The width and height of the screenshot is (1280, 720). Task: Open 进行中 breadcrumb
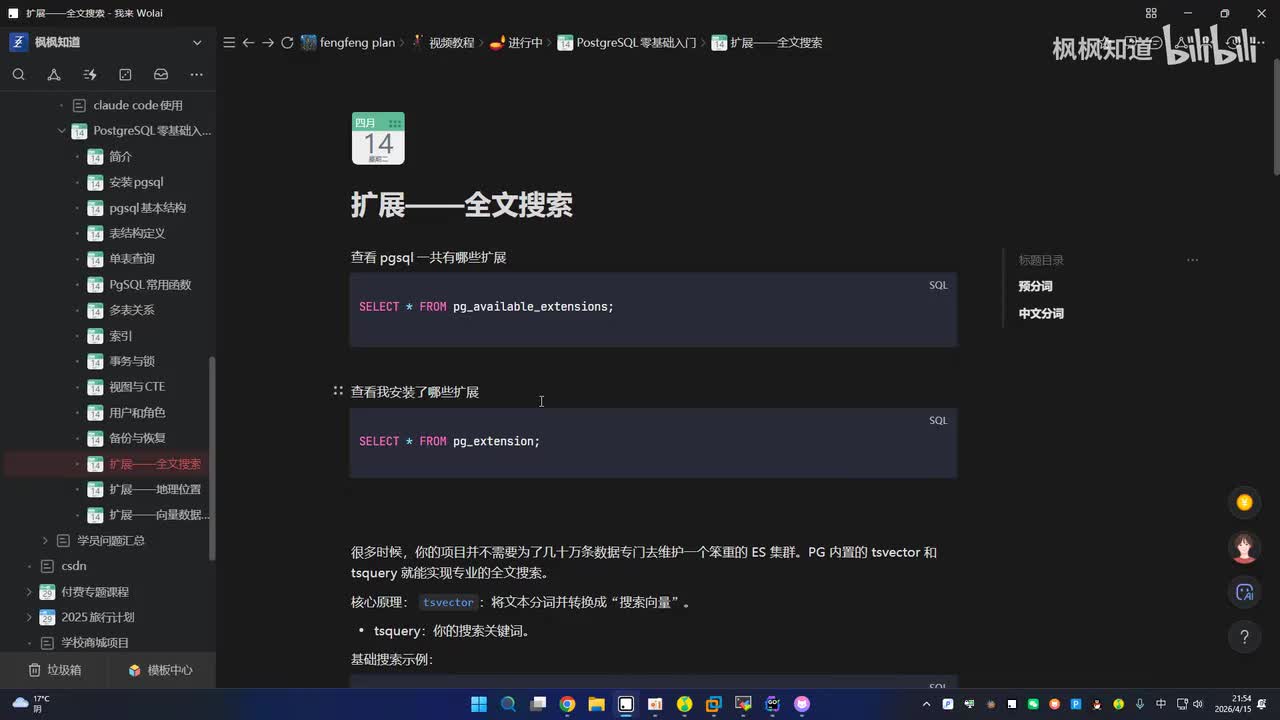(516, 43)
